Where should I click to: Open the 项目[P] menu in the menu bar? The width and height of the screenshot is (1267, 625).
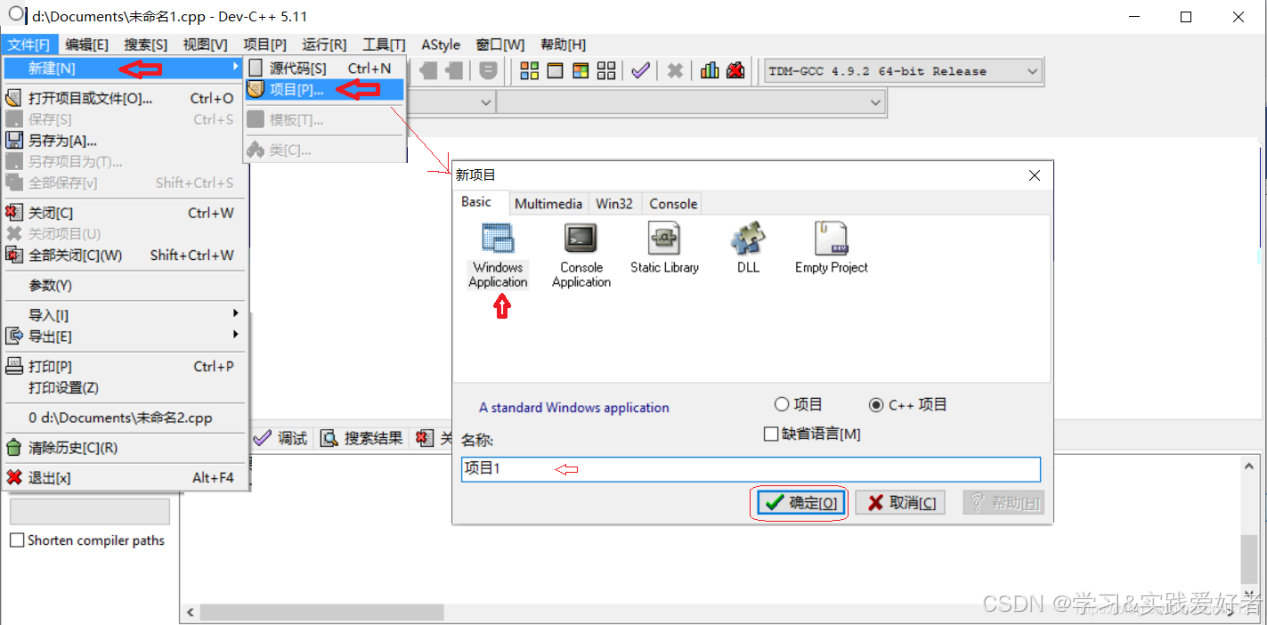265,44
